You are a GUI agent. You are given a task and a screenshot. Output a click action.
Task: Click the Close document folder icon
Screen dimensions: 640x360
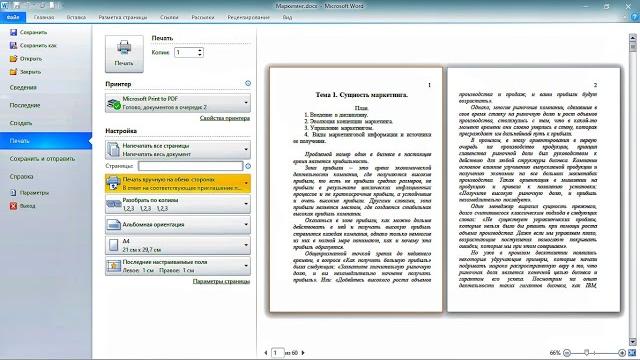coord(13,72)
